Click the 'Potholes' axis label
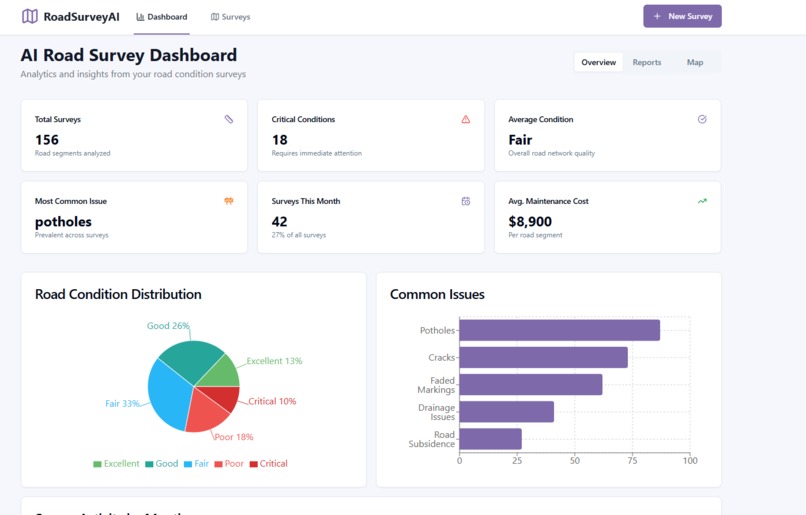This screenshot has height=515, width=806. pyautogui.click(x=437, y=330)
